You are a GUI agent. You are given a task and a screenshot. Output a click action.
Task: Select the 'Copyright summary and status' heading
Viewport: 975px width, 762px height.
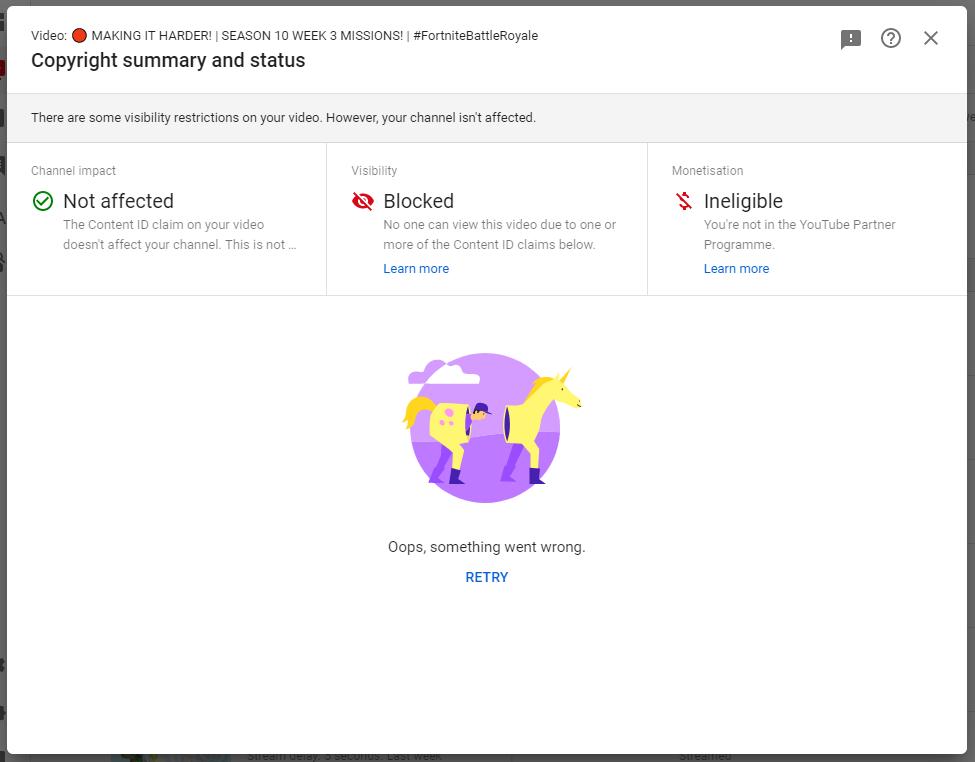click(168, 60)
